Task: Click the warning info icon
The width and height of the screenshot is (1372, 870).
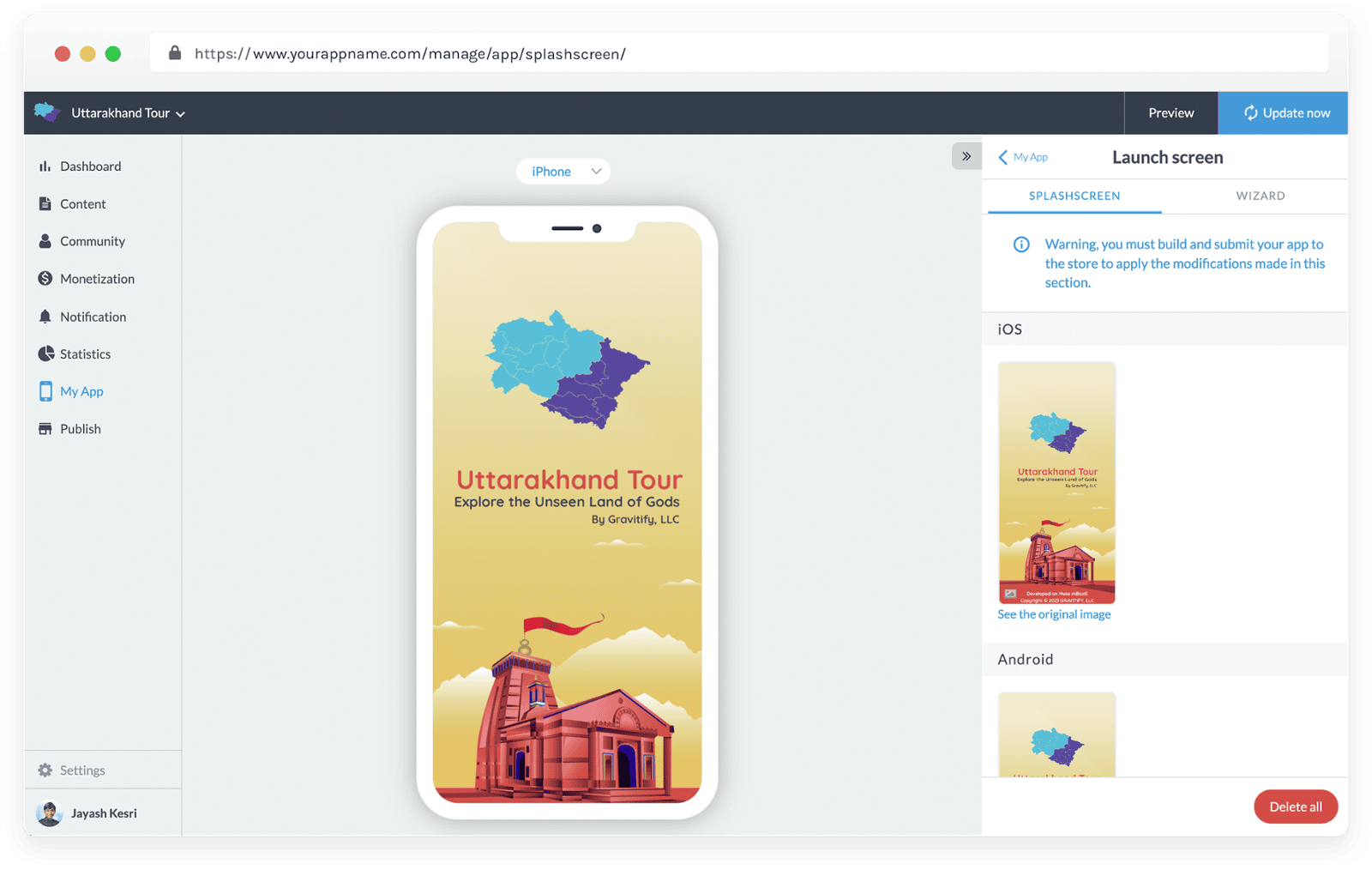Action: pyautogui.click(x=1021, y=245)
